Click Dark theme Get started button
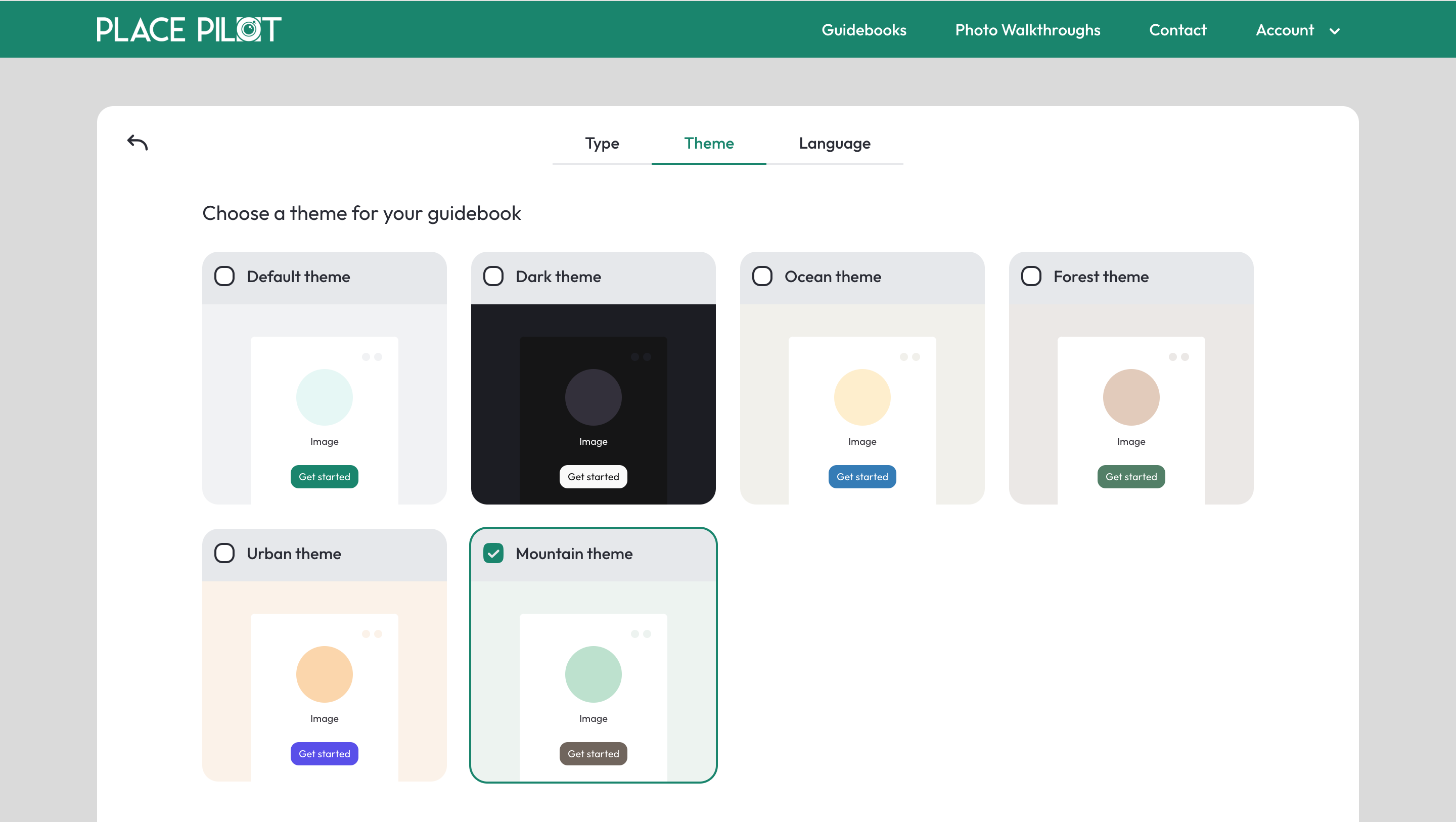This screenshot has height=822, width=1456. click(593, 477)
